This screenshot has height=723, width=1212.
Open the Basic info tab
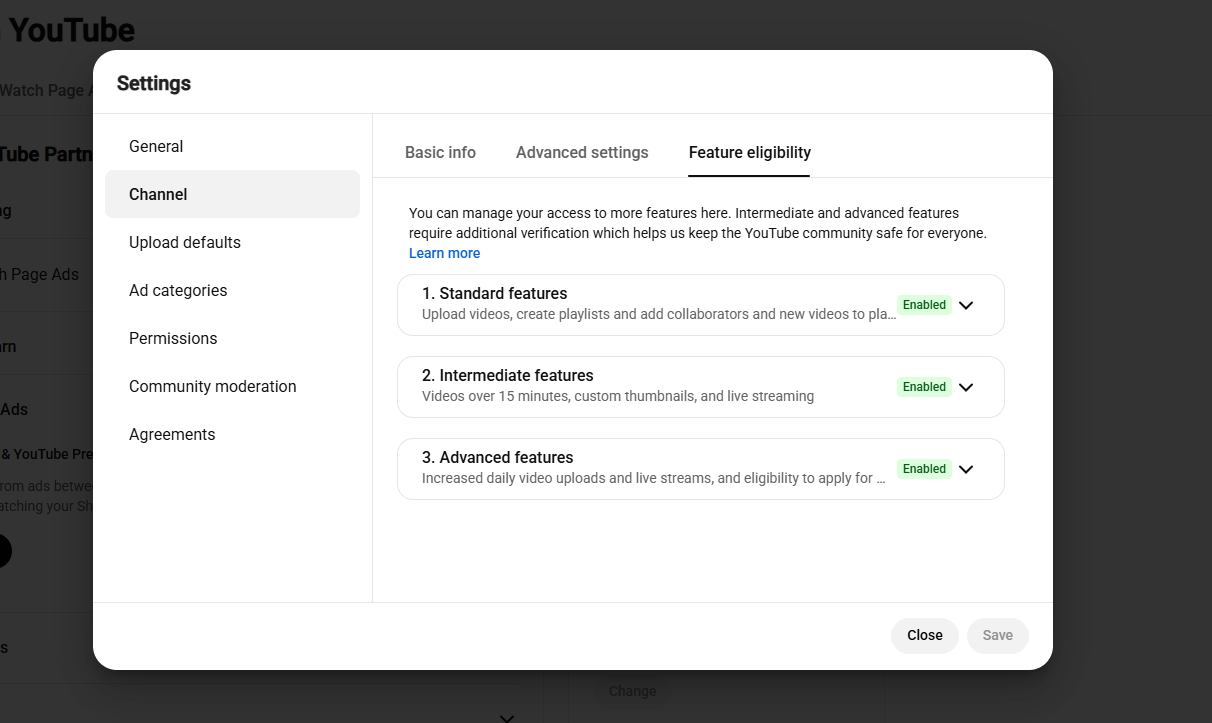[440, 153]
